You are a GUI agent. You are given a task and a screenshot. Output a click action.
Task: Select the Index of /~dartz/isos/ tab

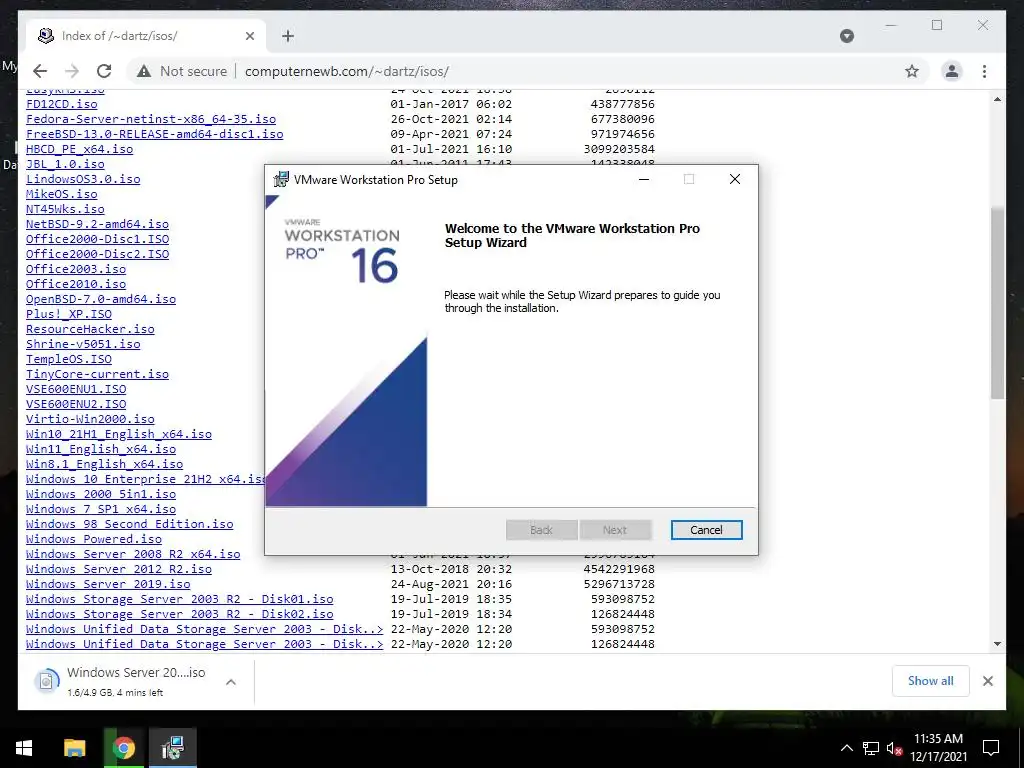click(x=145, y=36)
